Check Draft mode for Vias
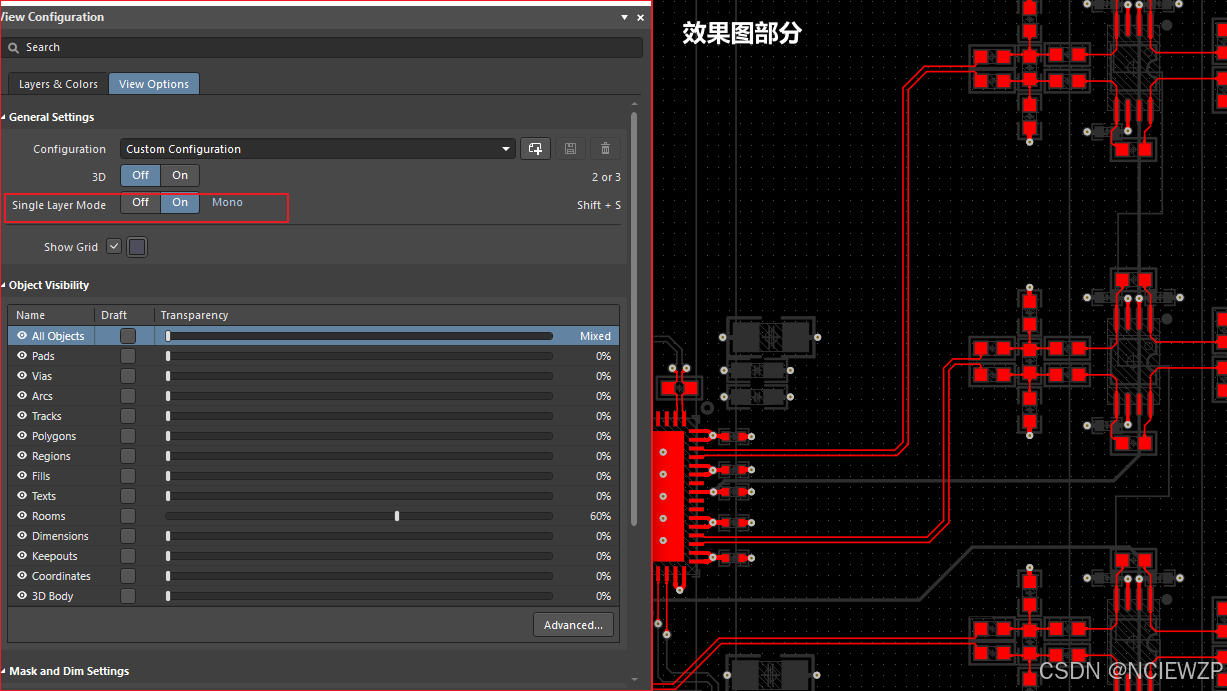This screenshot has height=691, width=1227. (128, 376)
